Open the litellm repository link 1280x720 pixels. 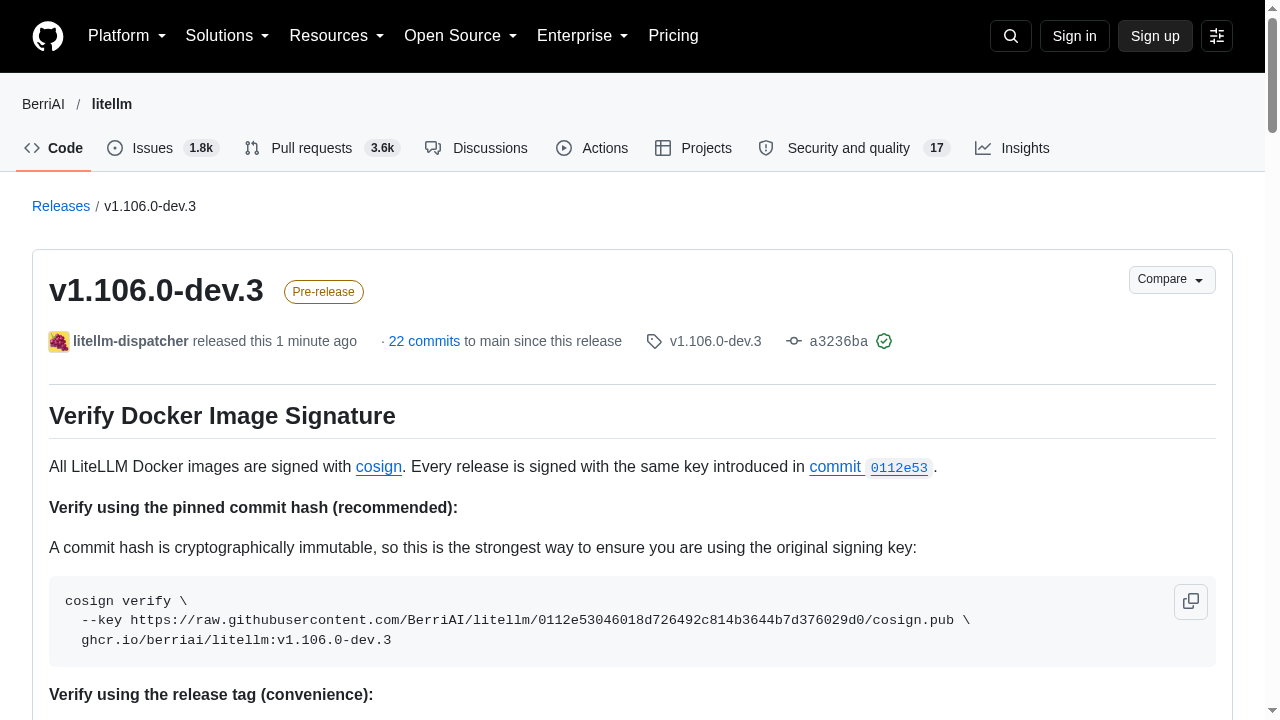pos(112,104)
